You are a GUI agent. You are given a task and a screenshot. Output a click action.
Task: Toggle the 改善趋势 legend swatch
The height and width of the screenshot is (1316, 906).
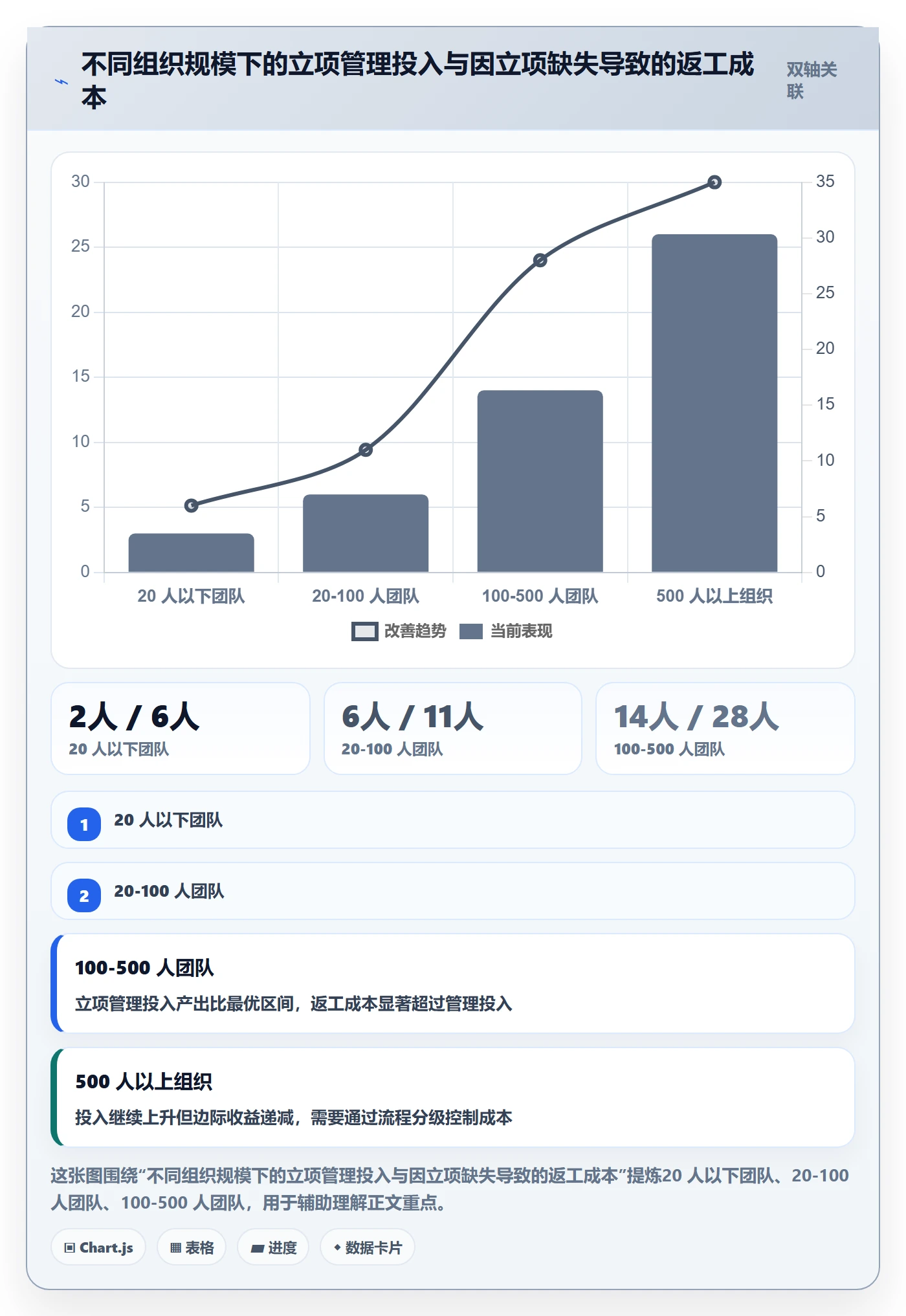(x=364, y=631)
